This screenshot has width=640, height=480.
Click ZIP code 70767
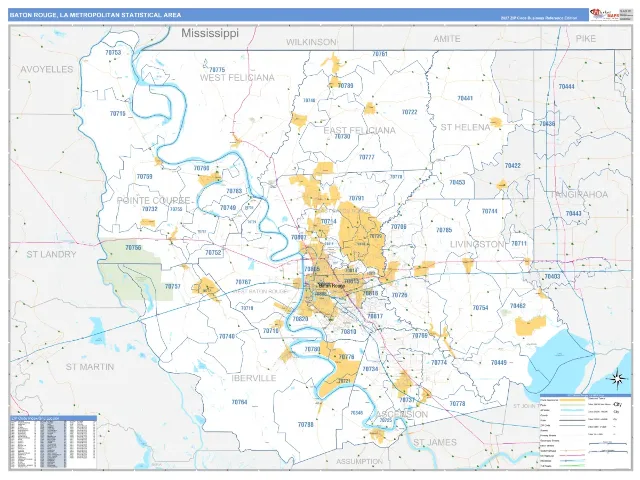click(x=243, y=282)
